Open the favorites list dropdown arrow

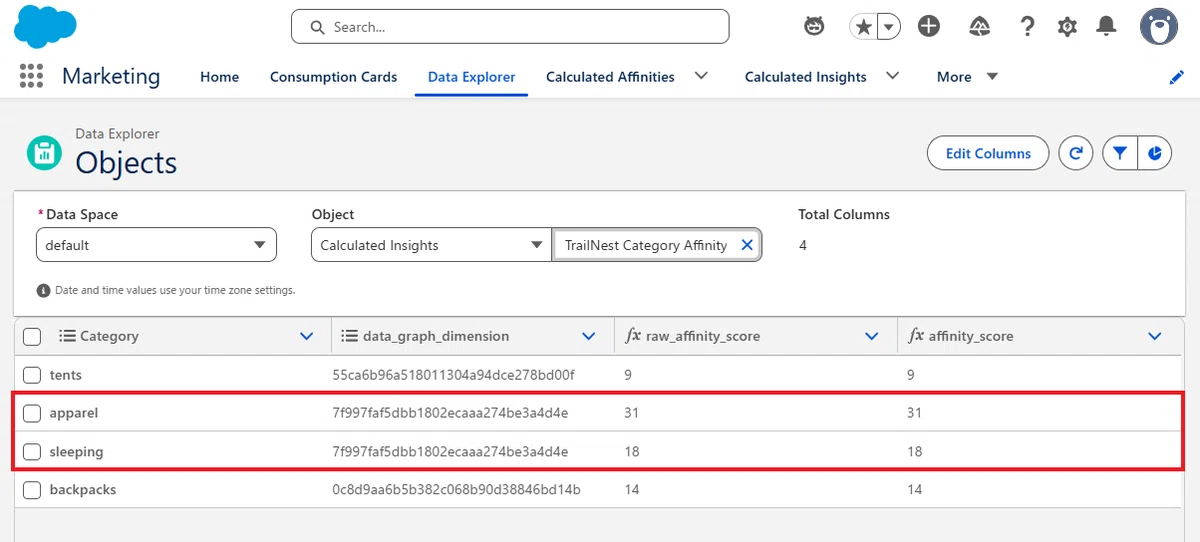click(888, 27)
